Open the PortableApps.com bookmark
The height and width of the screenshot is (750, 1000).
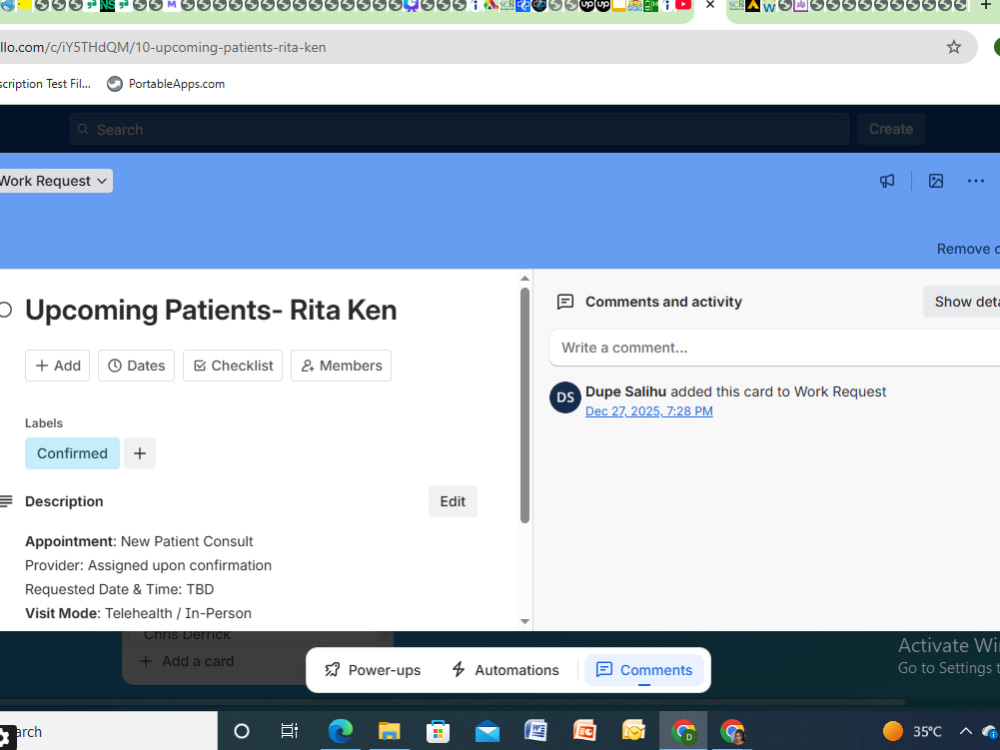[166, 84]
